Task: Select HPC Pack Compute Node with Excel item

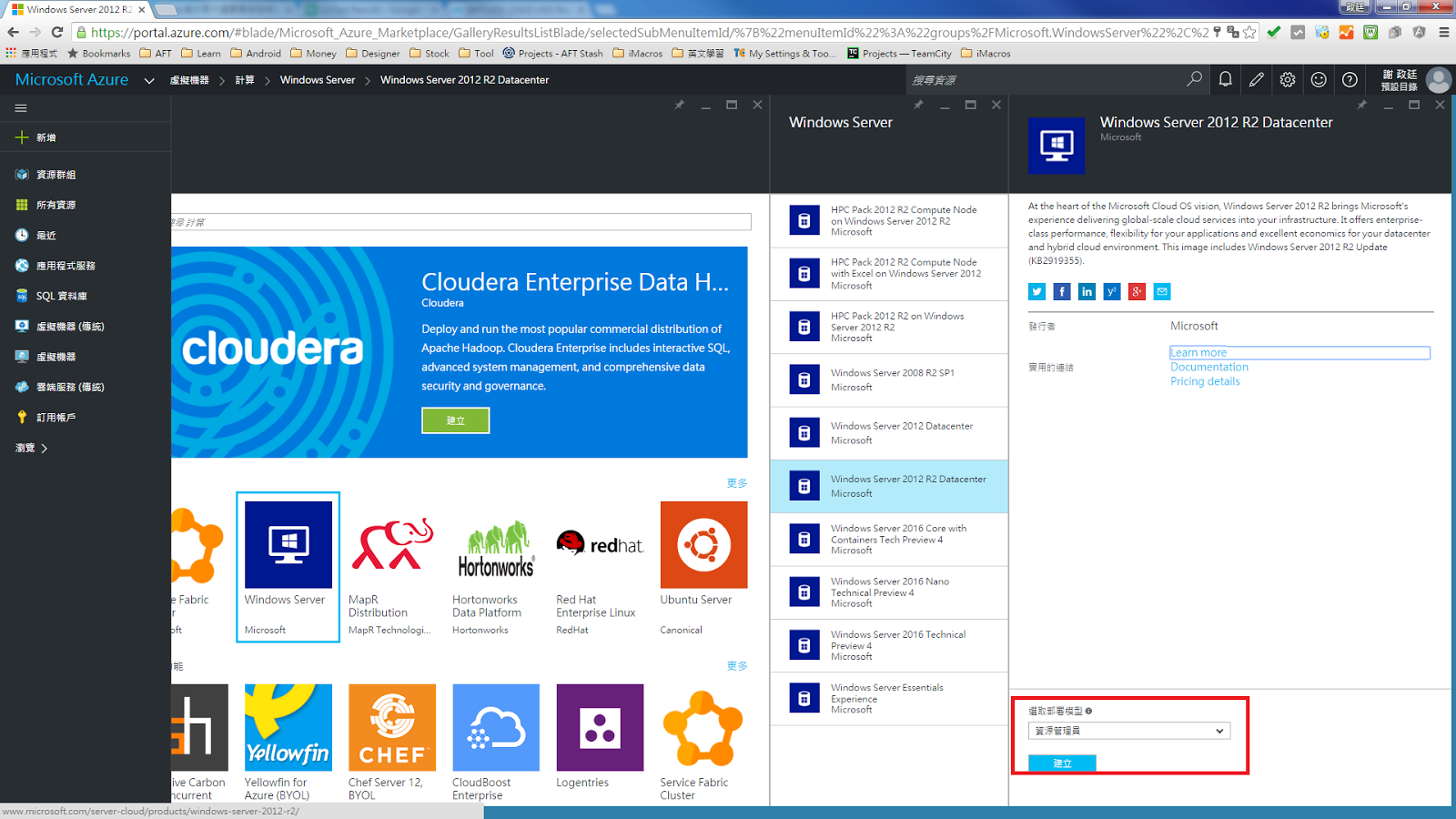Action: pyautogui.click(x=889, y=274)
